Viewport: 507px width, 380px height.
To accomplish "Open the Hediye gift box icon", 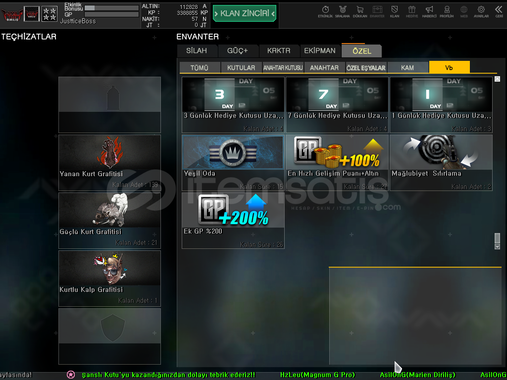I will tap(412, 11).
